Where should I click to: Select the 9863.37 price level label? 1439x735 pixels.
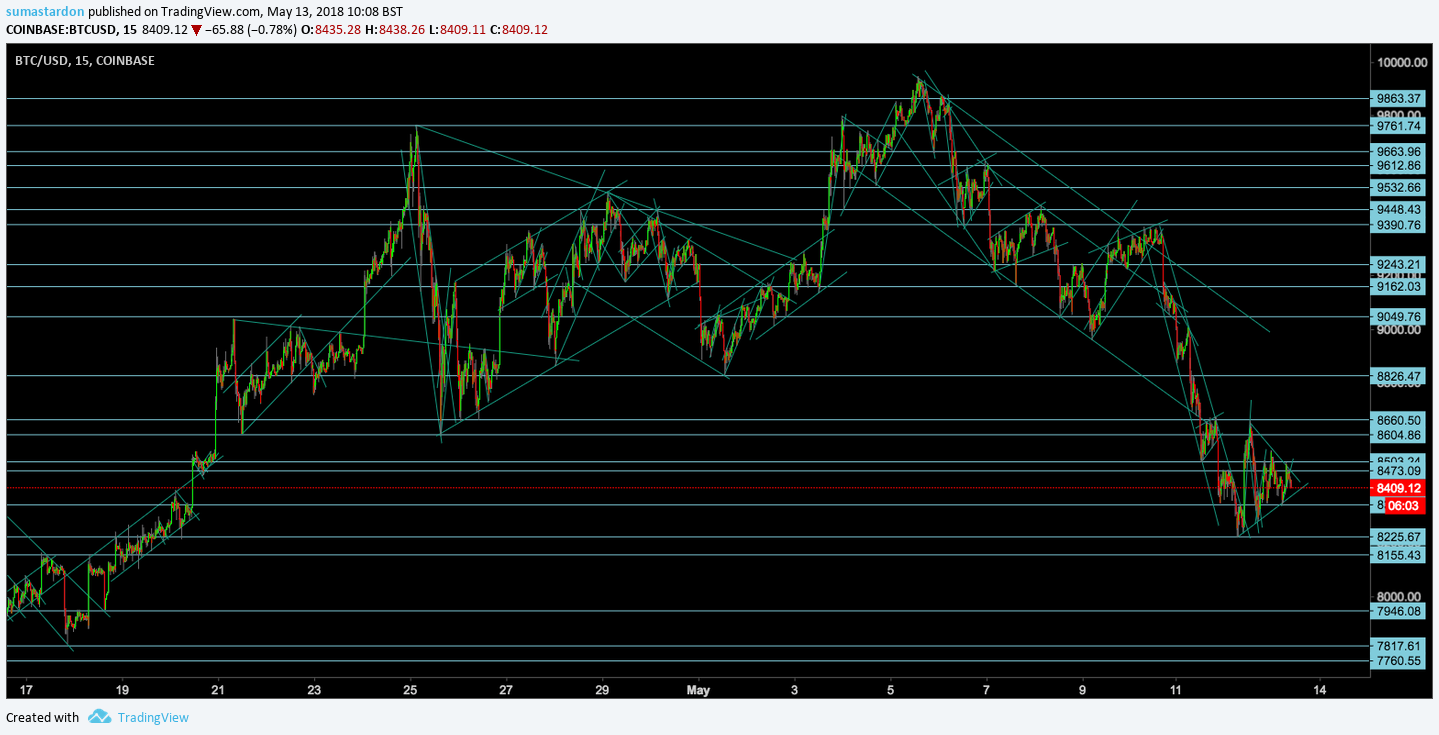click(x=1399, y=98)
